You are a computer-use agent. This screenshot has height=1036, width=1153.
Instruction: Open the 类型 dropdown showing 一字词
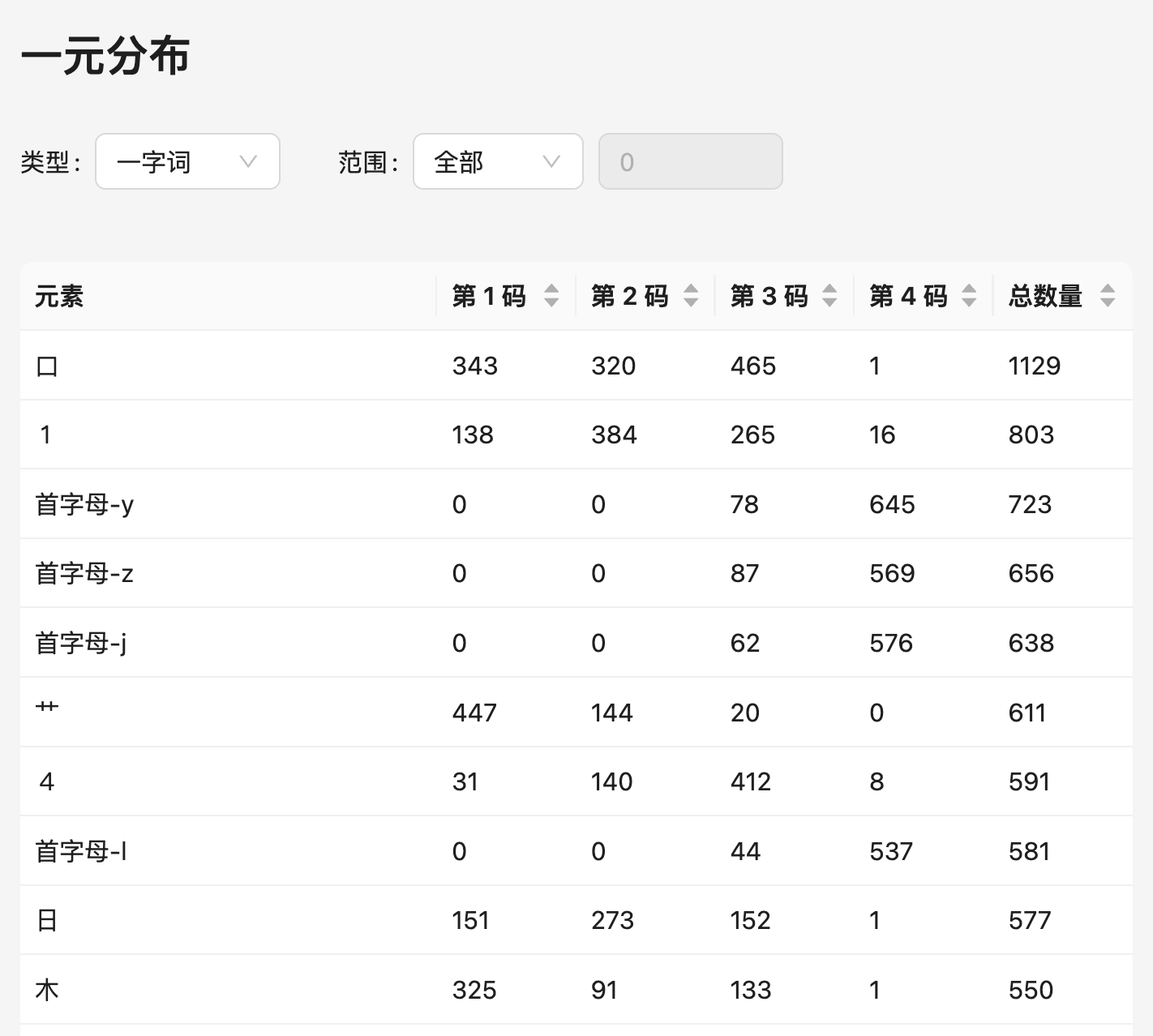pyautogui.click(x=186, y=162)
